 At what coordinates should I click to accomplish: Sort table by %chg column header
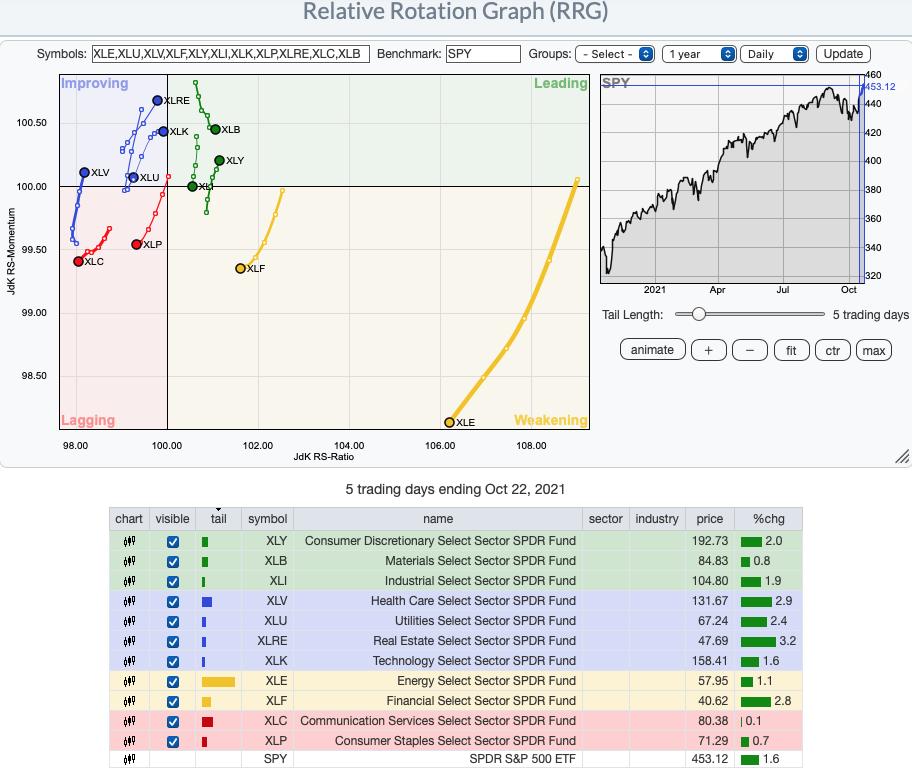coord(768,519)
